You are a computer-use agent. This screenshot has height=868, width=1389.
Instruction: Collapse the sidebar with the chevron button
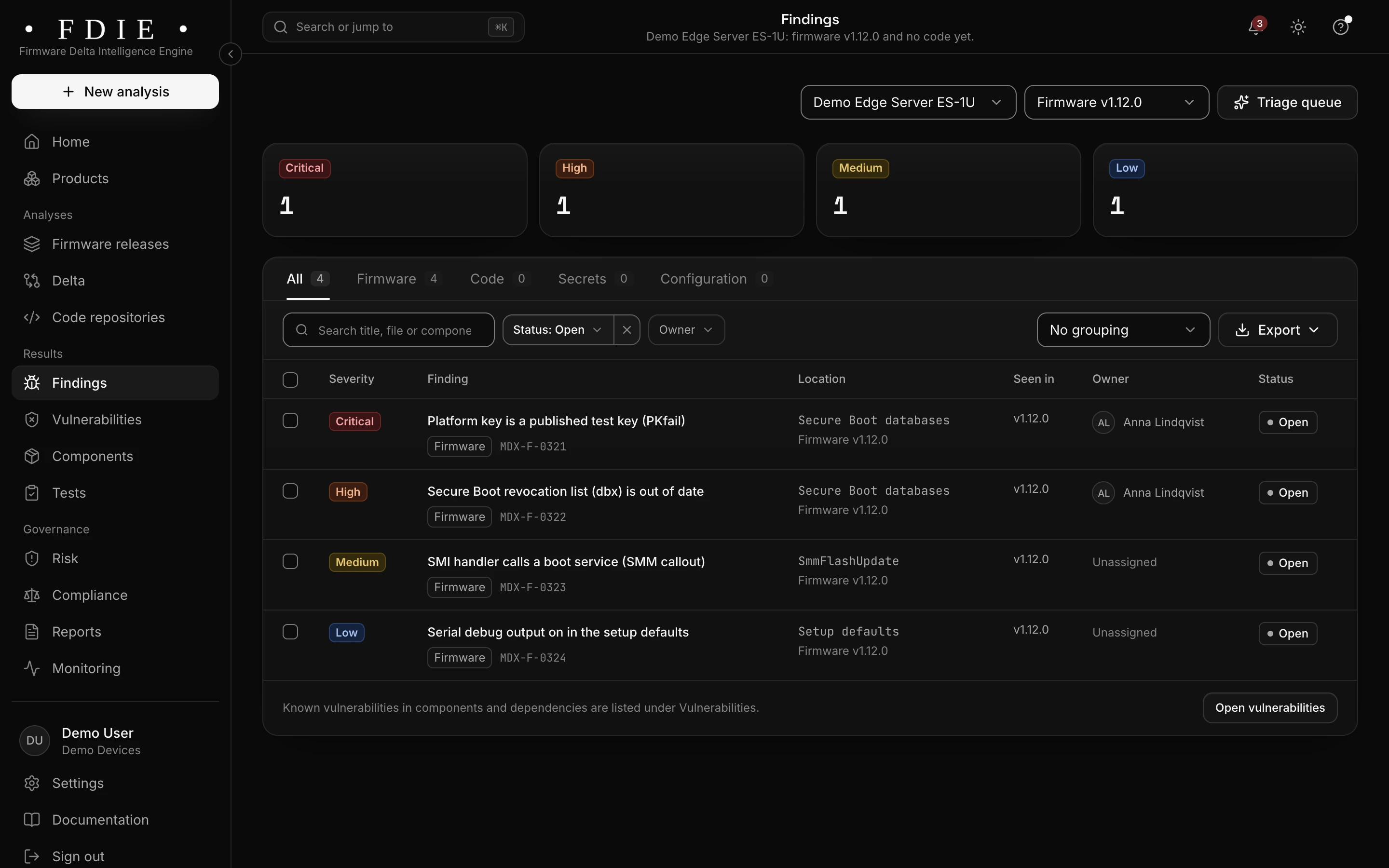pos(230,54)
